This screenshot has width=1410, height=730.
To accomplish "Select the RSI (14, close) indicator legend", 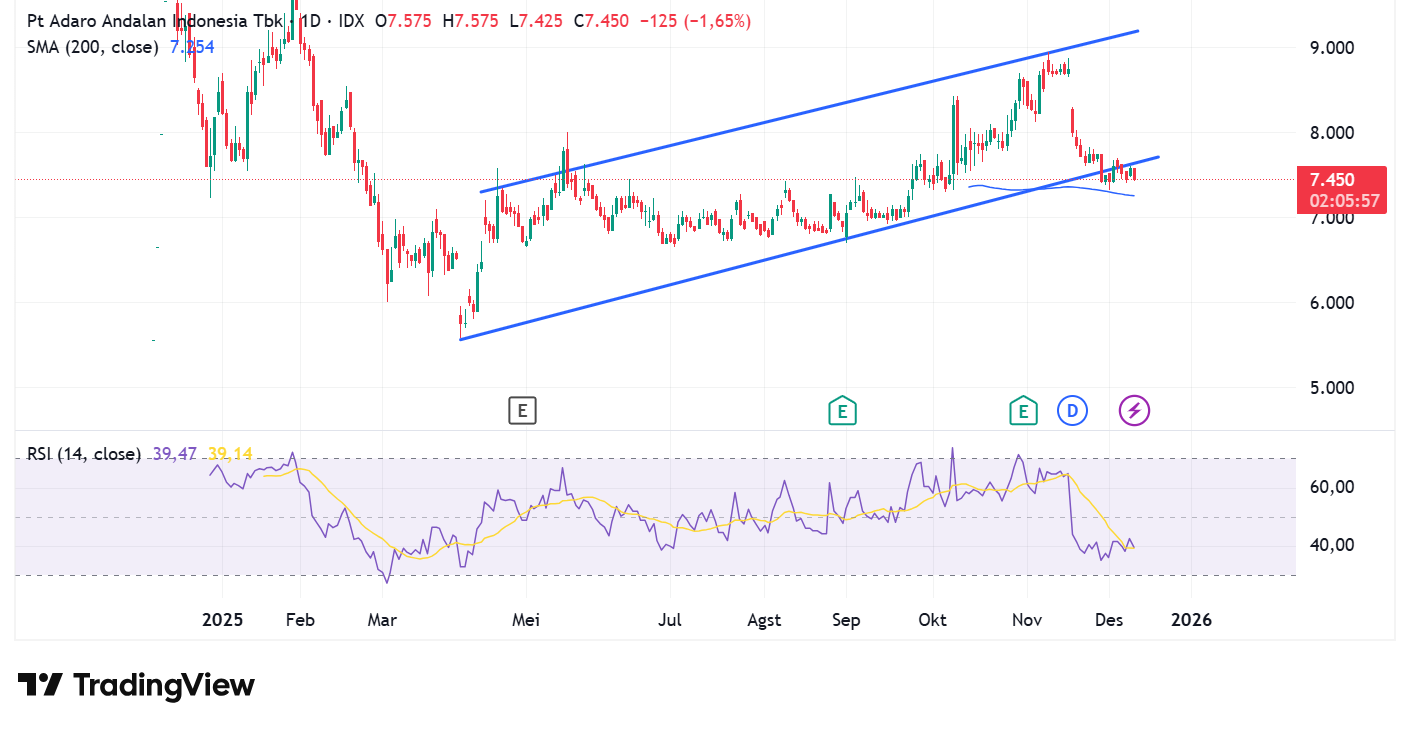I will pos(84,454).
